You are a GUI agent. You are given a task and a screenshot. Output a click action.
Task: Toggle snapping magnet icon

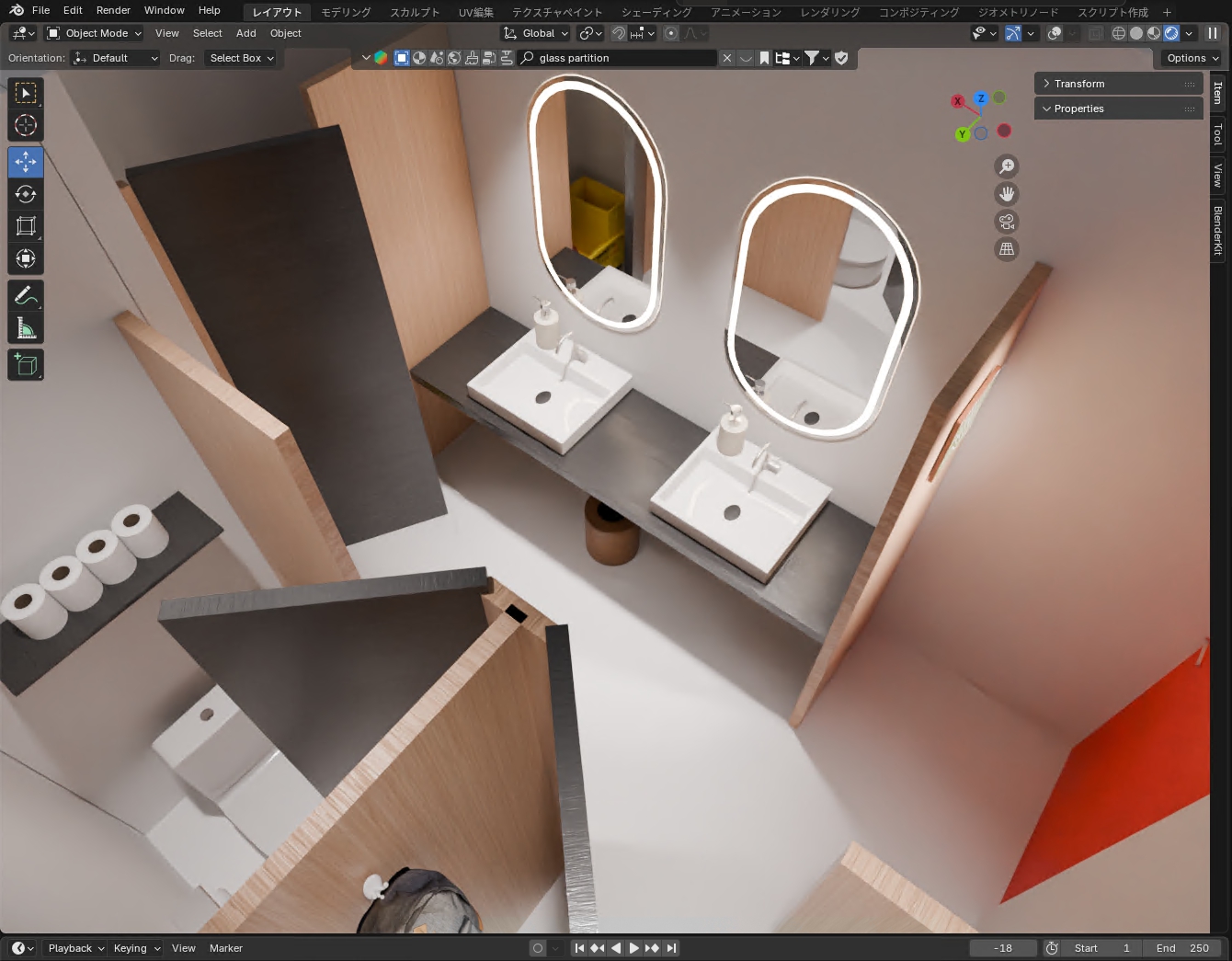click(x=619, y=33)
